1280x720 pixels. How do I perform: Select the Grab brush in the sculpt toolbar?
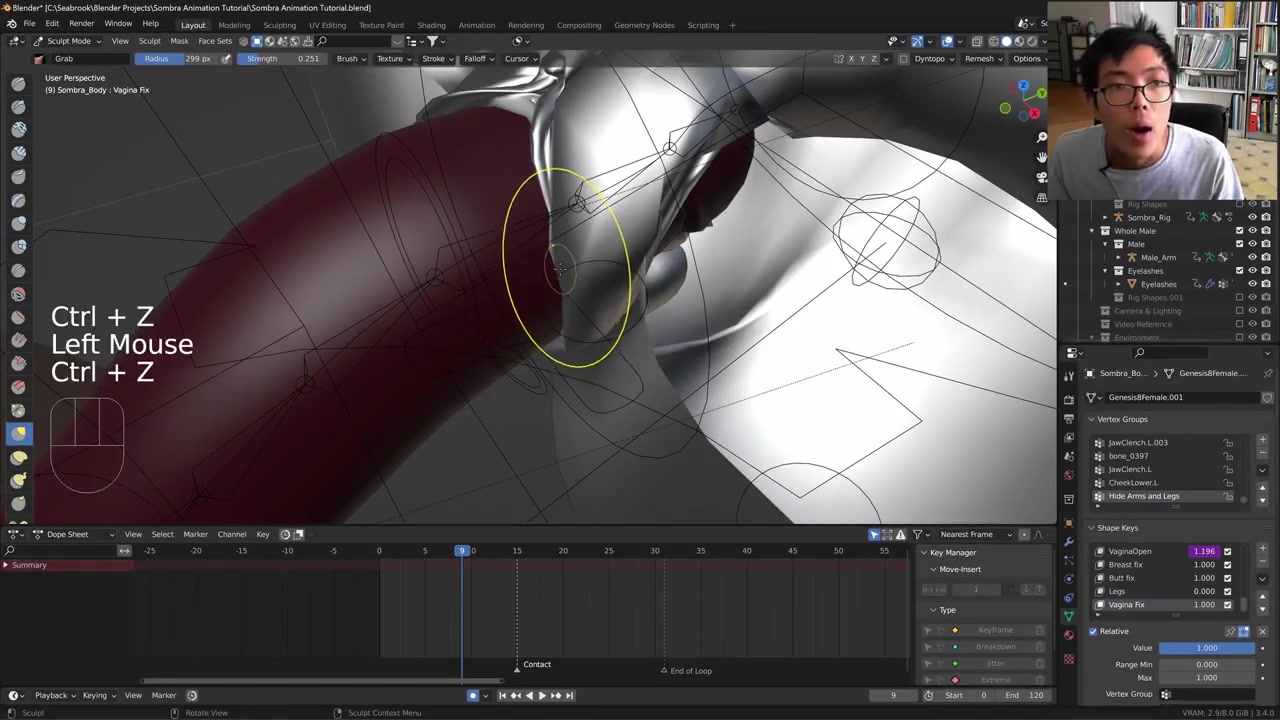click(18, 433)
